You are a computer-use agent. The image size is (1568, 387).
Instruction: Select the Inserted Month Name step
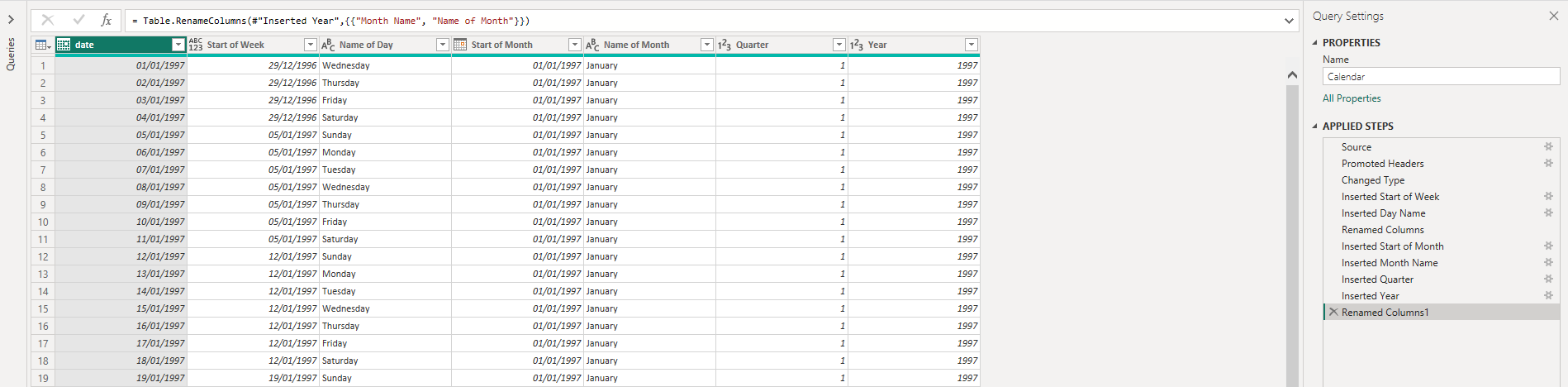(1389, 262)
